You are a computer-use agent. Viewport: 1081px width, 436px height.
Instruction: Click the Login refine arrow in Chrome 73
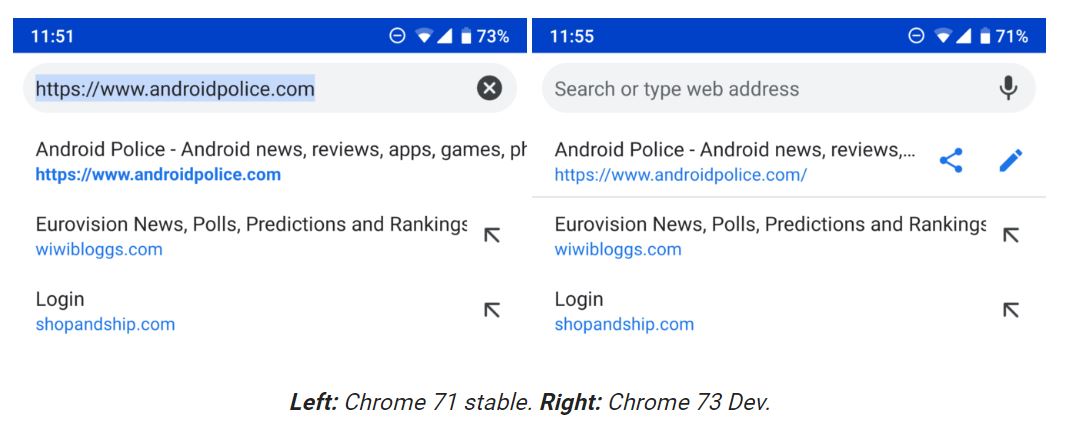tap(1011, 310)
